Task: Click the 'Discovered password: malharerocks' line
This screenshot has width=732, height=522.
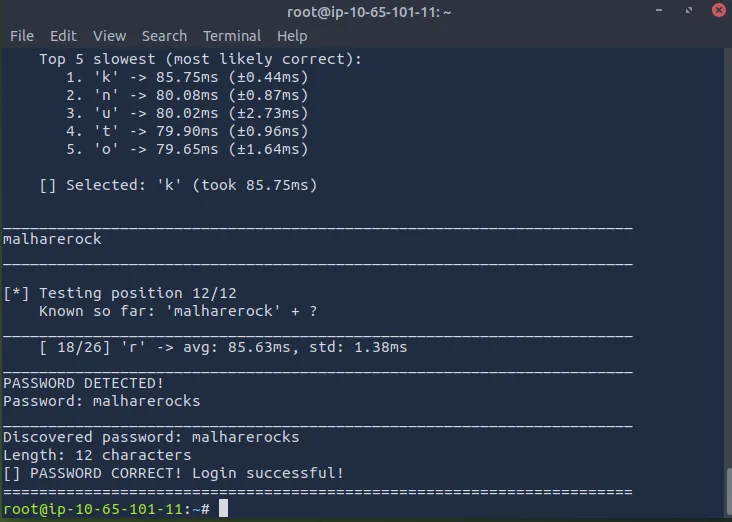Action: click(151, 437)
